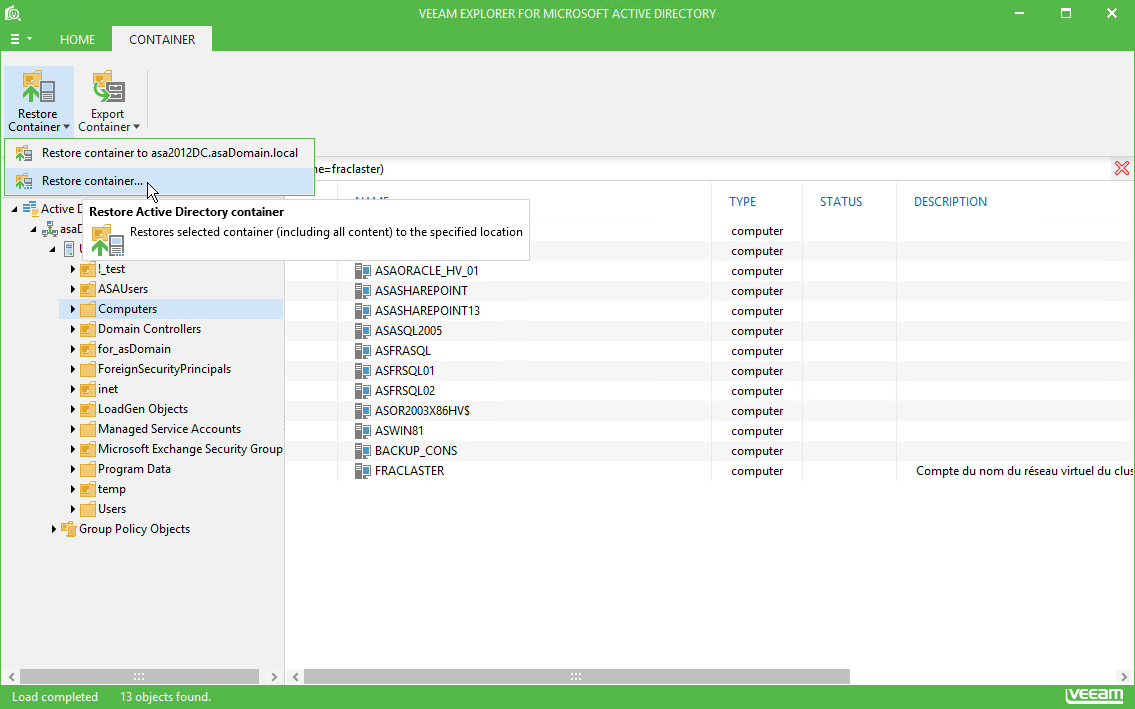1135x709 pixels.
Task: Click the Veeam logo in status bar
Action: coord(1094,696)
